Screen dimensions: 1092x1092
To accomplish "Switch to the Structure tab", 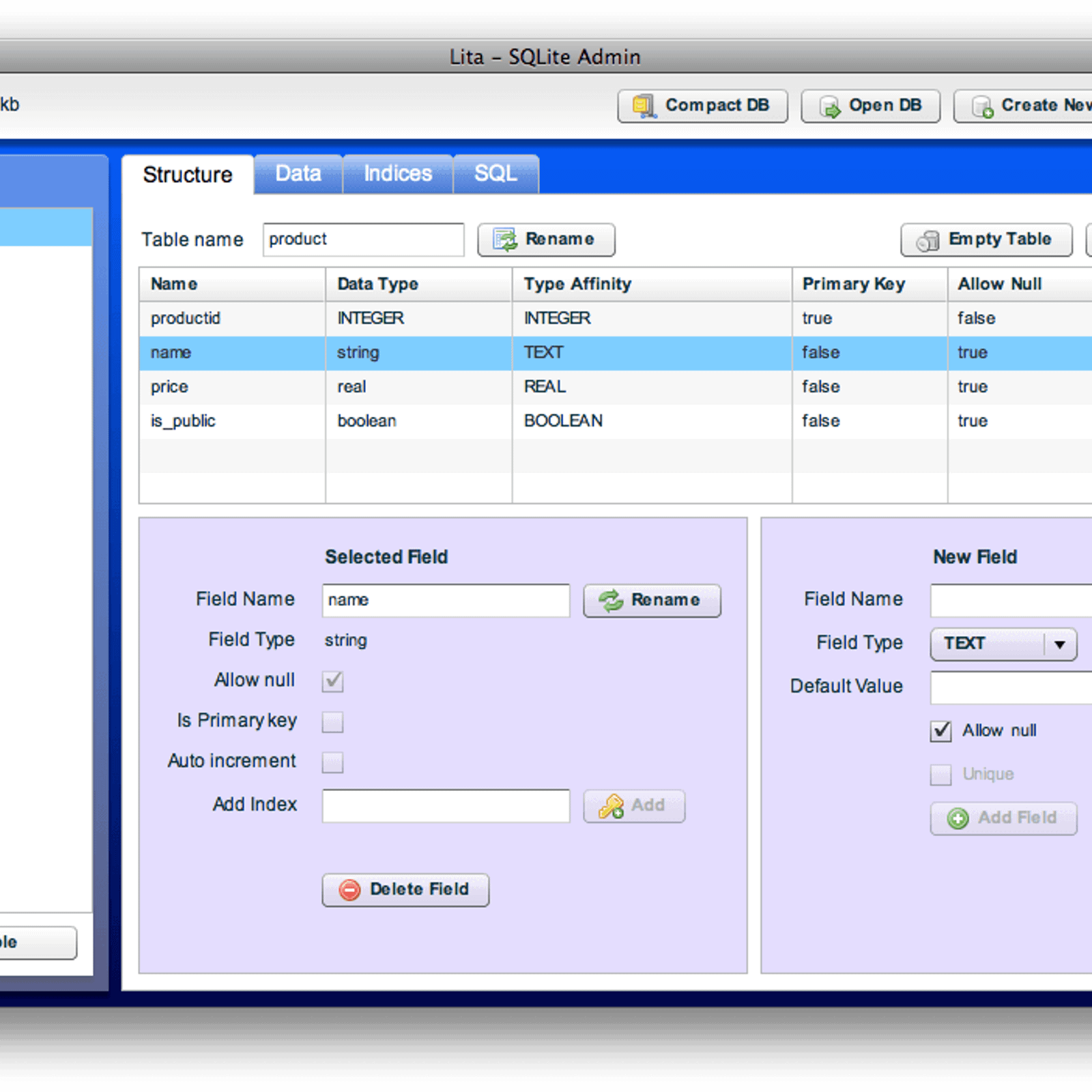I will pyautogui.click(x=188, y=175).
